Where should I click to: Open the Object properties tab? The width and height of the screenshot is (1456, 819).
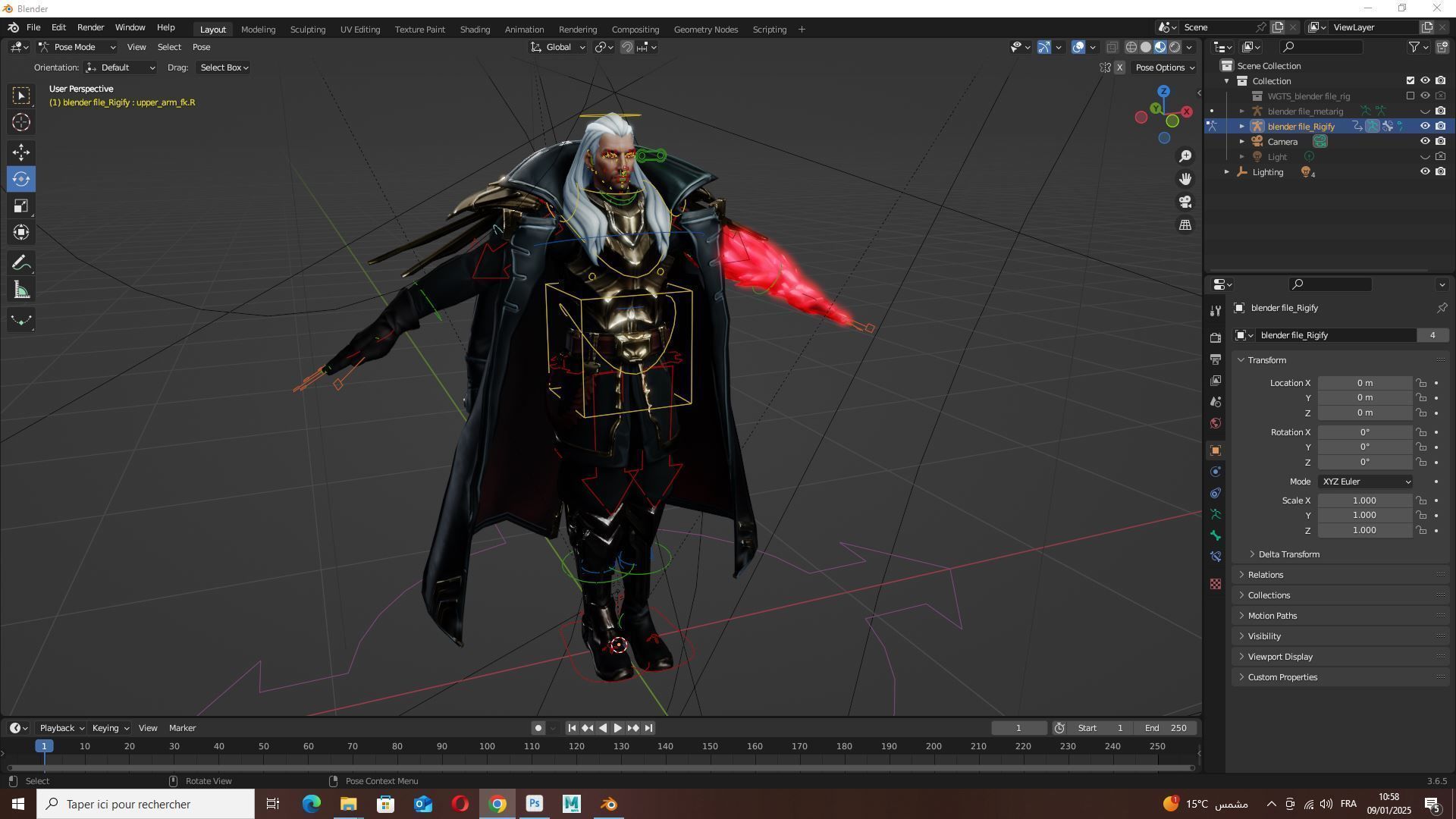(x=1216, y=450)
